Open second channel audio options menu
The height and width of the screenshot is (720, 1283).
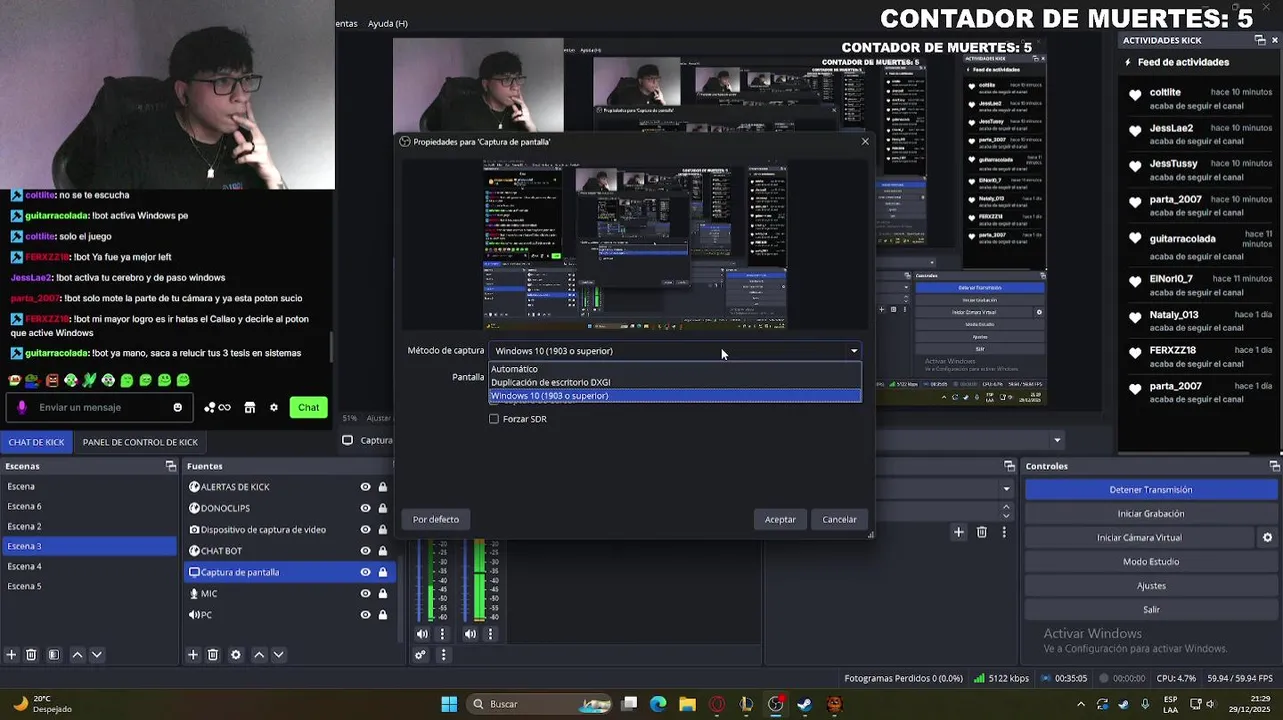(490, 634)
